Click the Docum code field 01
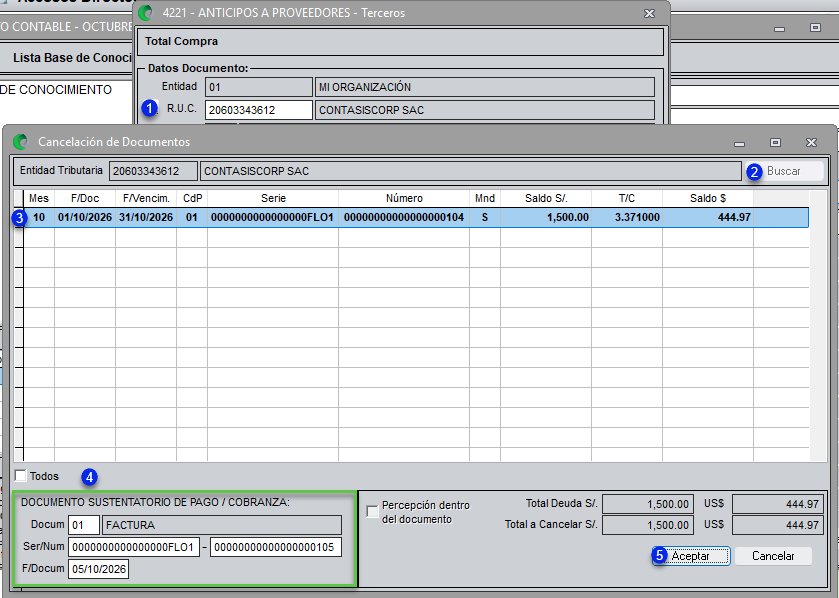The image size is (839, 598). coord(83,525)
